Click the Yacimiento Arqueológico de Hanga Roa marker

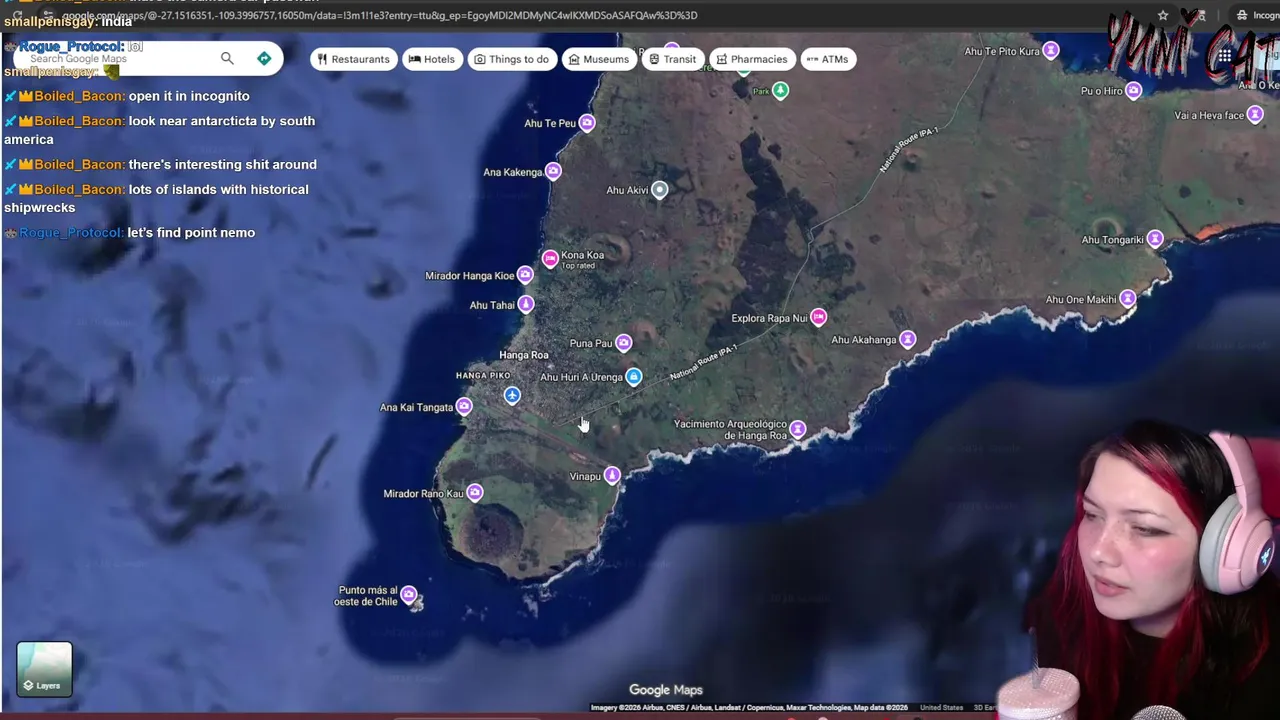[x=797, y=430]
